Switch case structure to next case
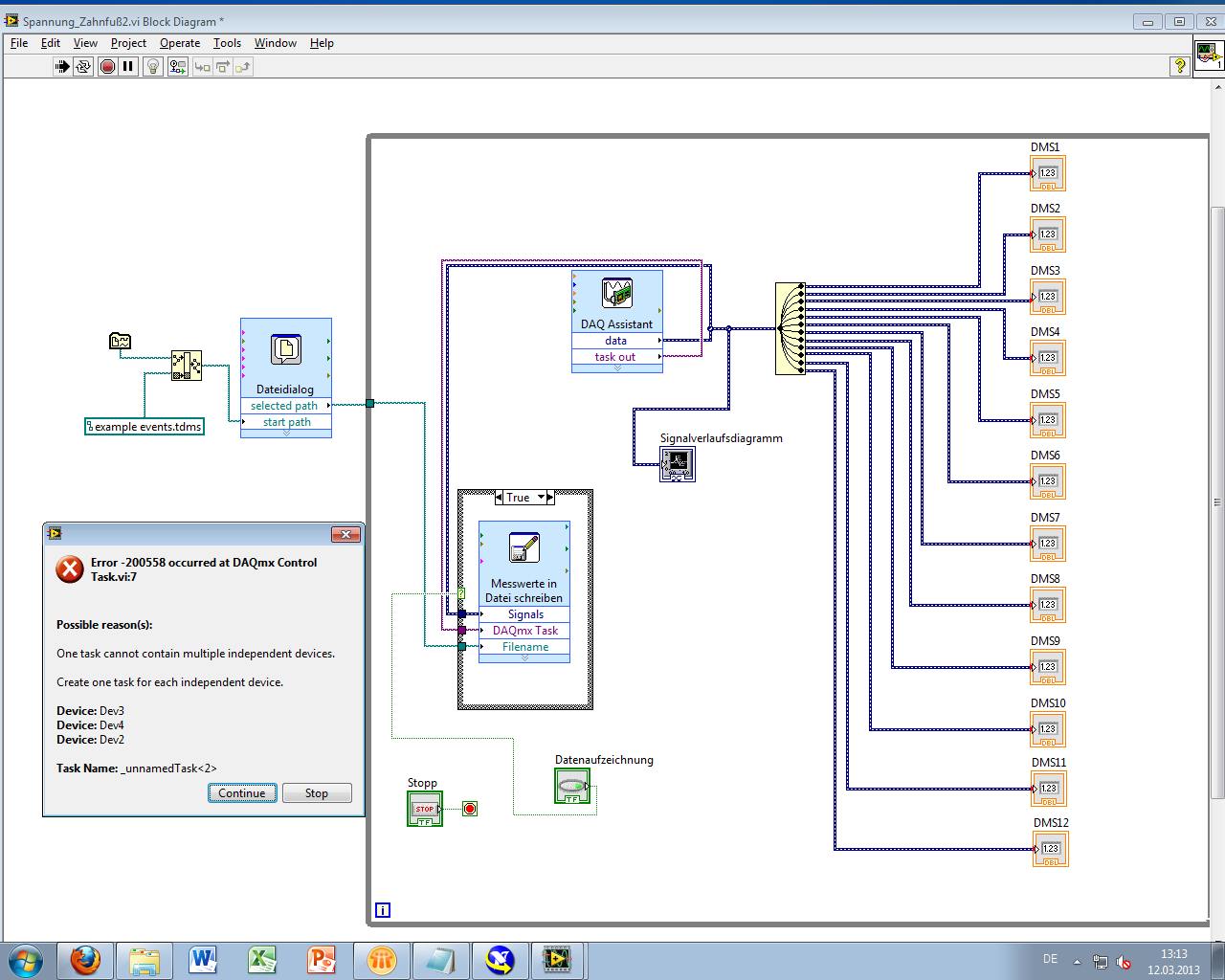Viewport: 1225px width, 980px height. tap(550, 498)
